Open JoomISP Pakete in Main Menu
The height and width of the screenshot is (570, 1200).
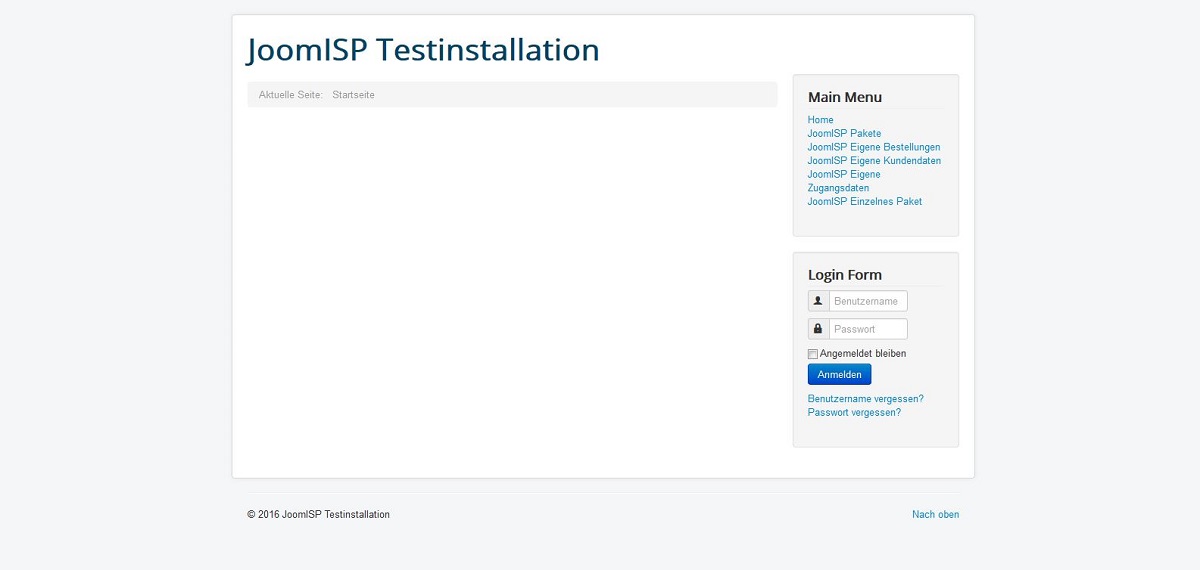tap(844, 133)
